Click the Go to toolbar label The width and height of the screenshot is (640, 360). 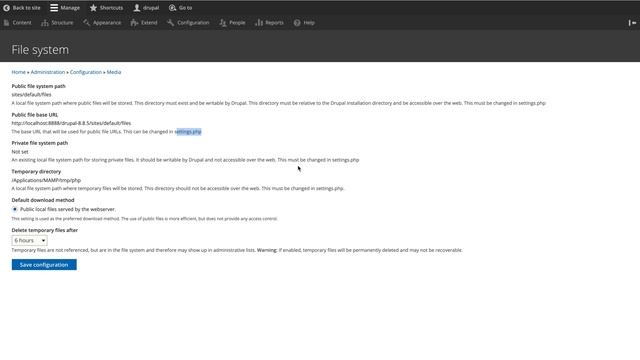tap(185, 8)
